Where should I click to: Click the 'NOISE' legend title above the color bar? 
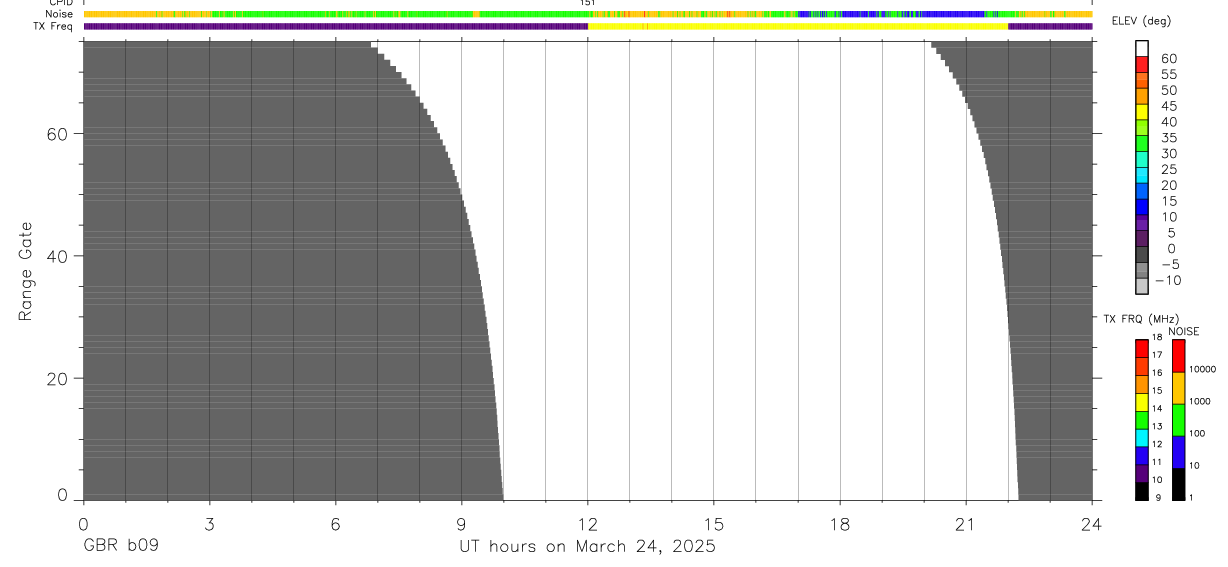click(1184, 331)
